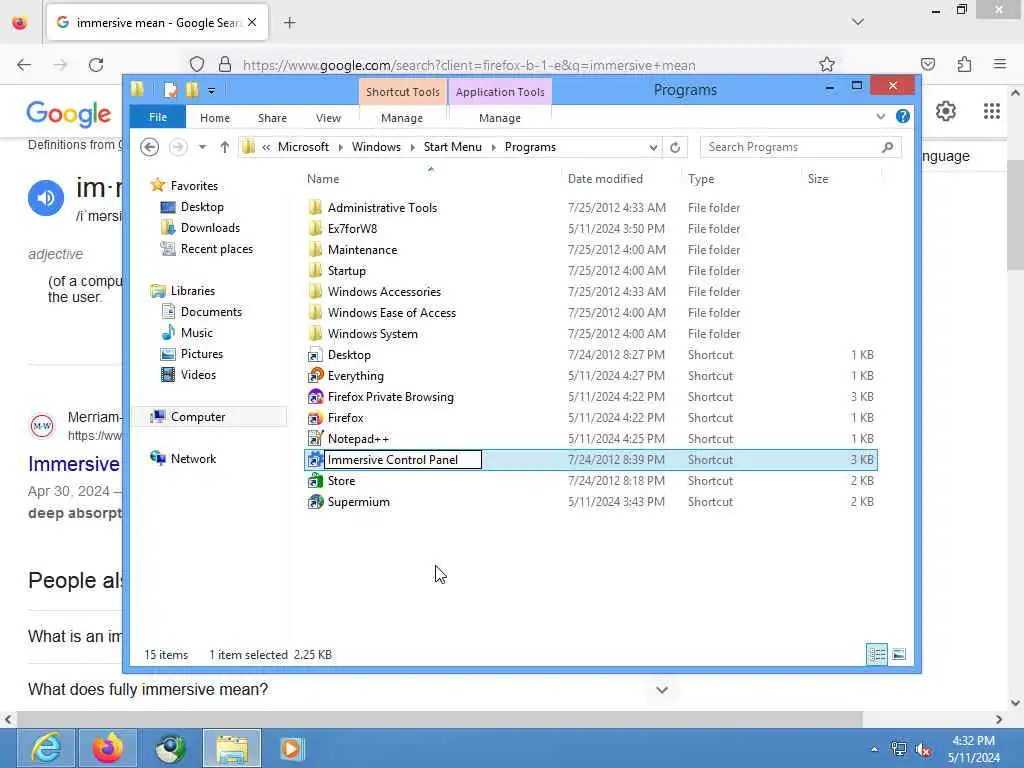
Task: Sort files by Type column header
Action: 701,179
